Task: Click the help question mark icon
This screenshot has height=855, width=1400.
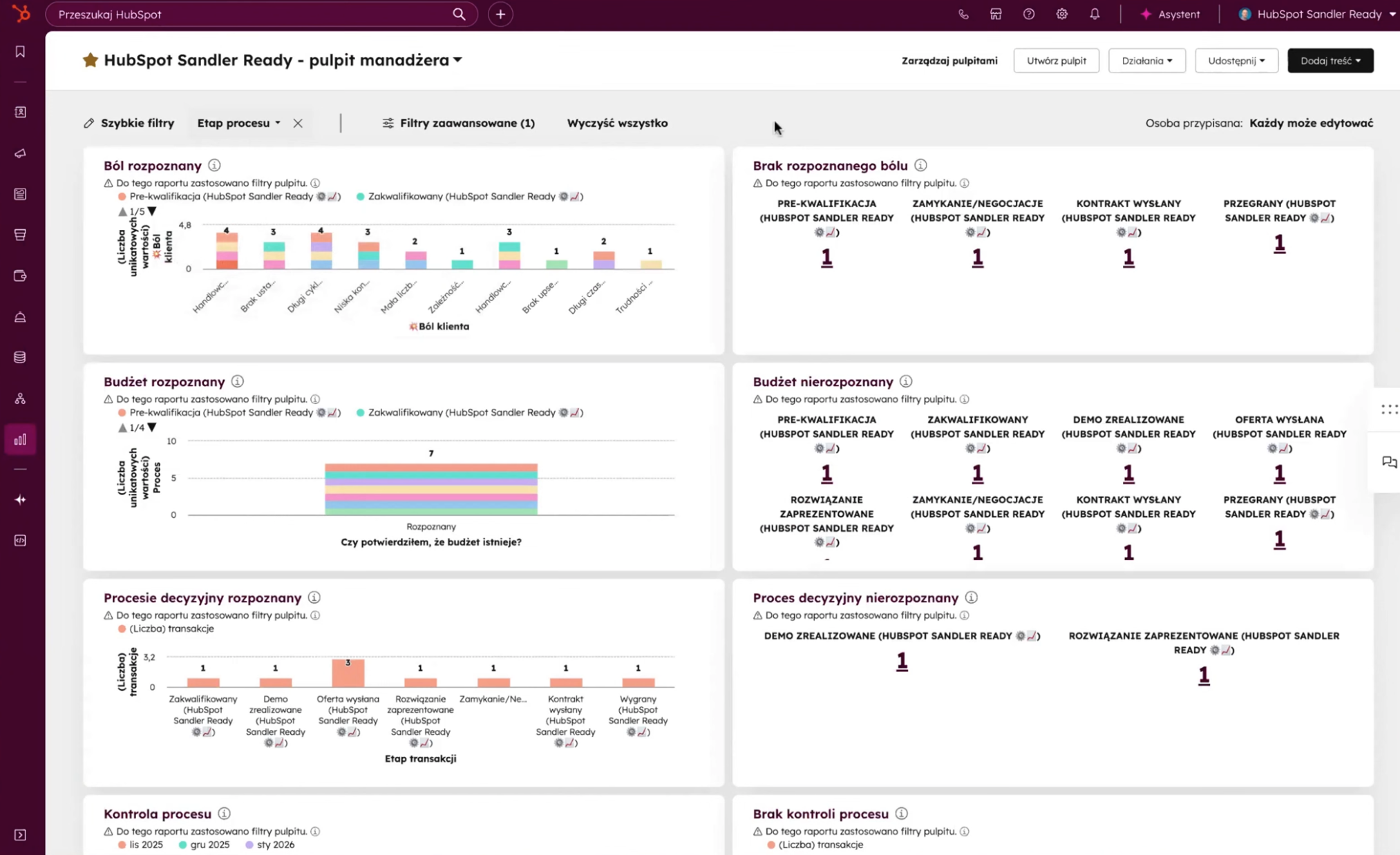Action: point(1029,14)
